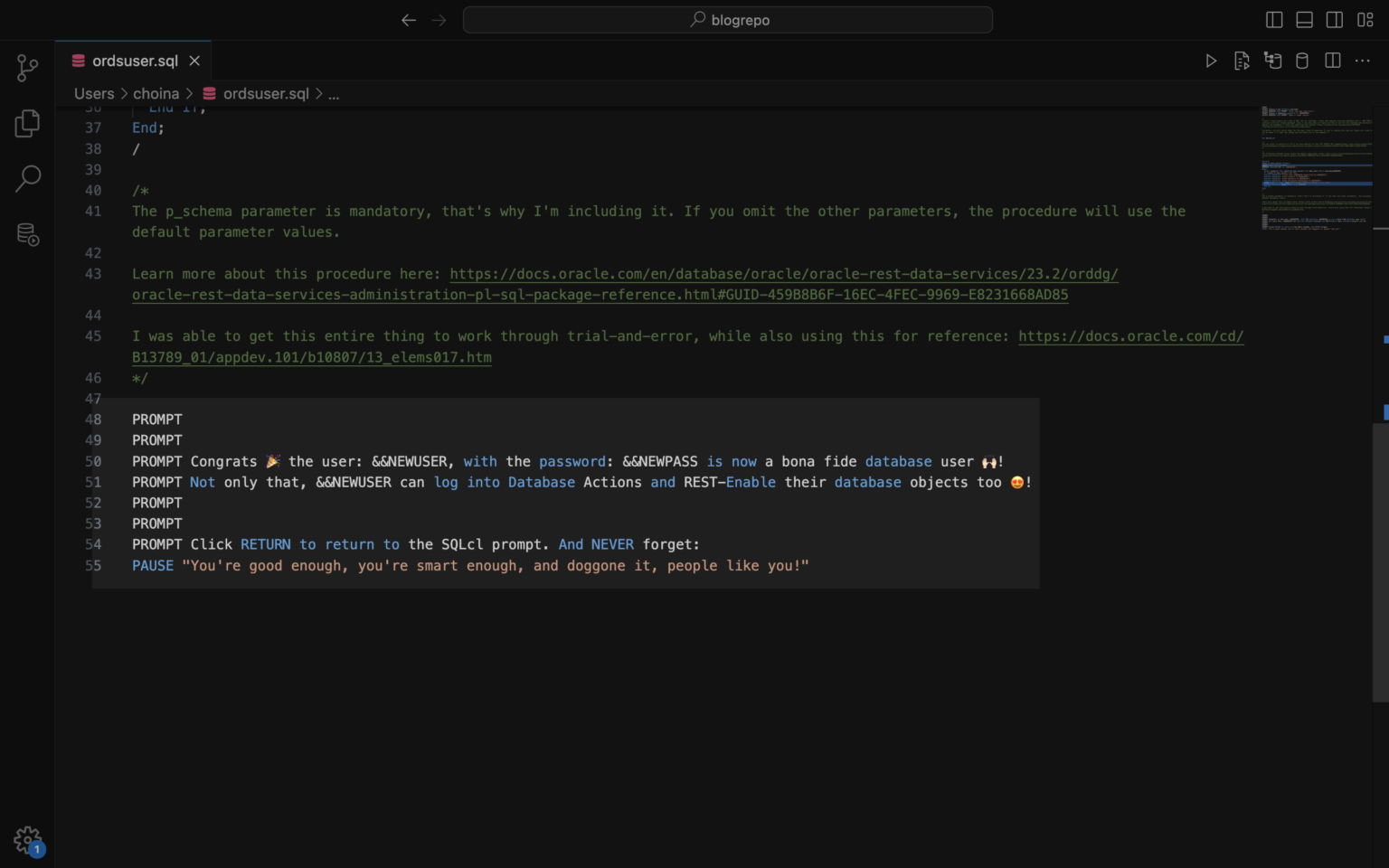
Task: Toggle the primary sidebar visibility icon
Action: [x=1273, y=19]
